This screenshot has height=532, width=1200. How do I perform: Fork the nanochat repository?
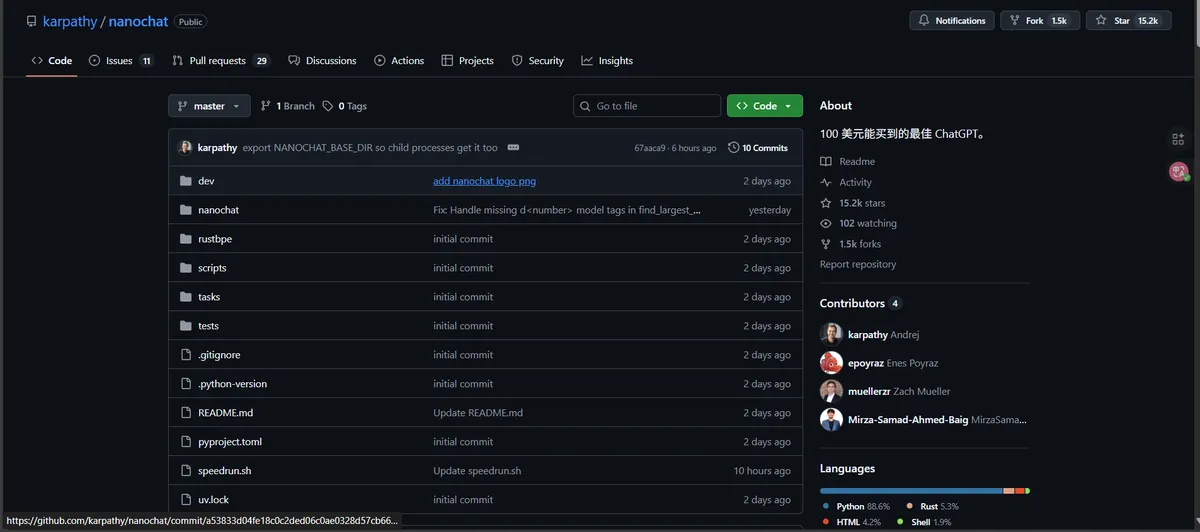coord(1040,21)
